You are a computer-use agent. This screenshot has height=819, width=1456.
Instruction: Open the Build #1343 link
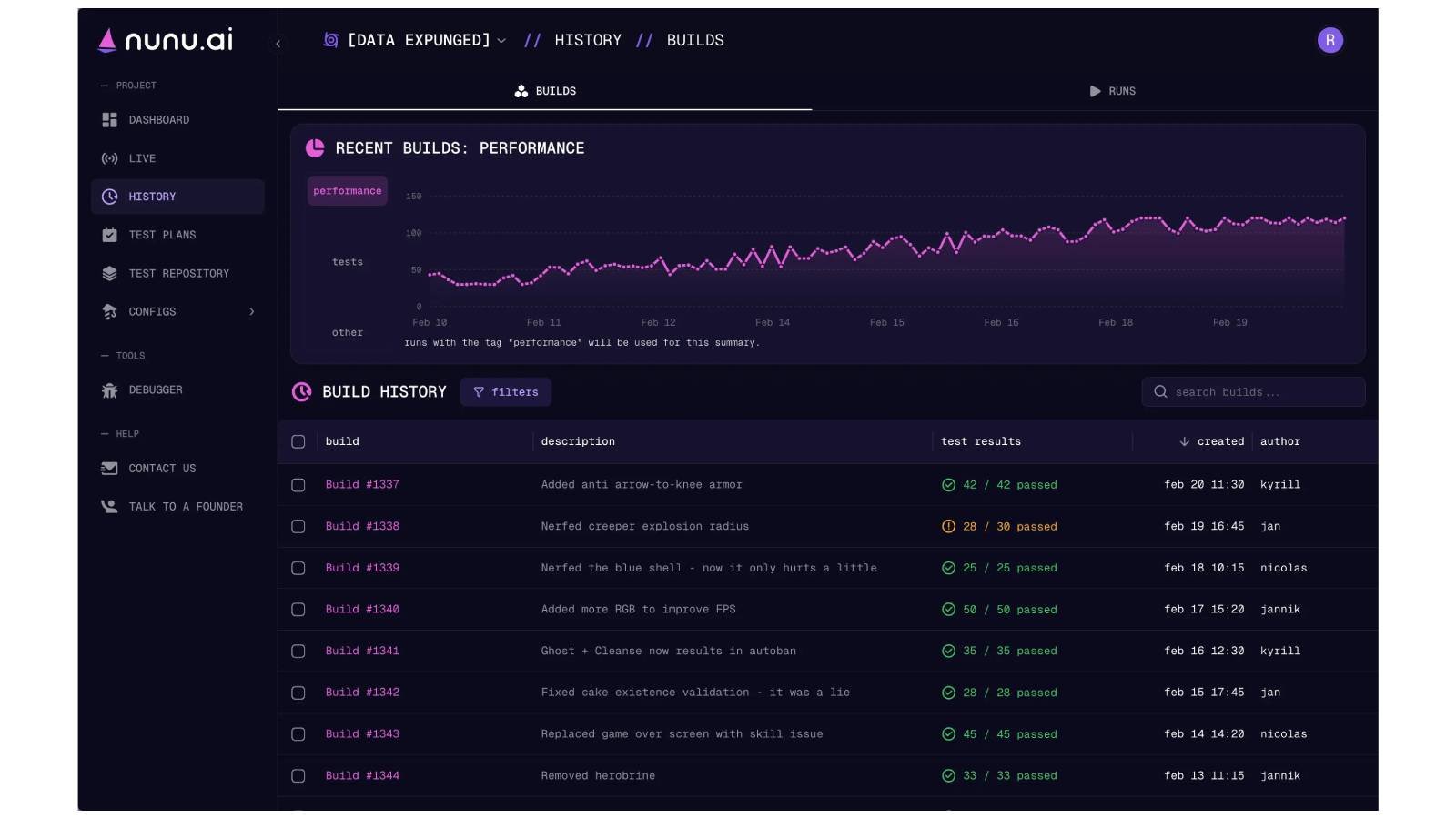click(362, 734)
